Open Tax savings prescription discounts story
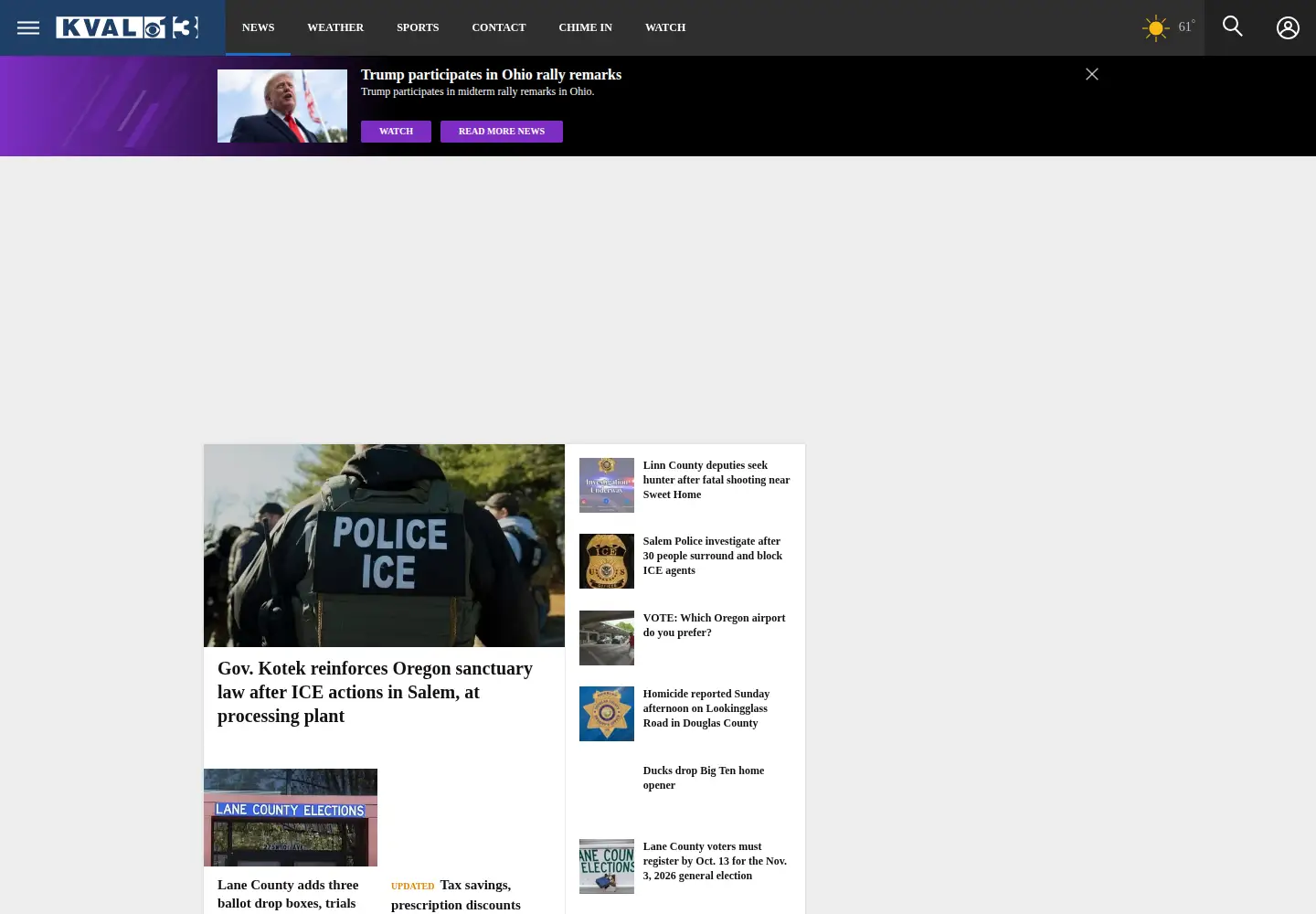The height and width of the screenshot is (914, 1316). (x=456, y=896)
